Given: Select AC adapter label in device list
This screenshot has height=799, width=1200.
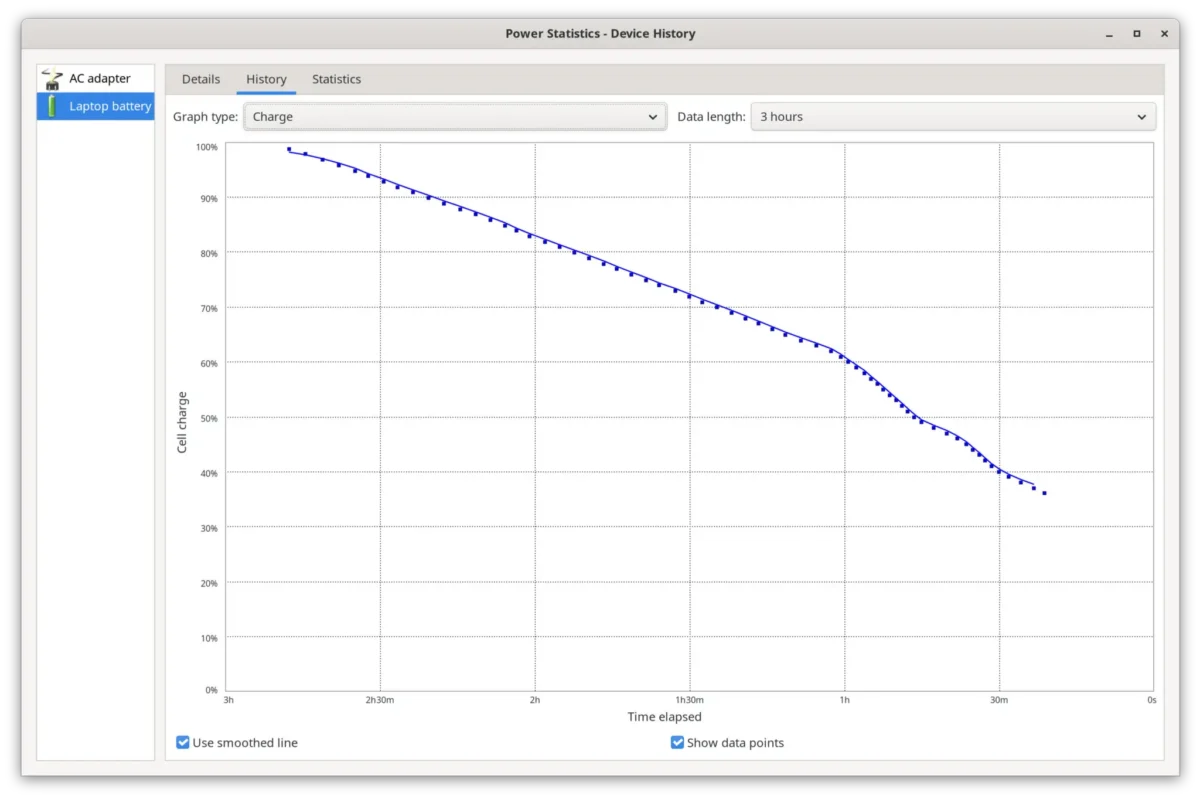Looking at the screenshot, I should (x=100, y=79).
